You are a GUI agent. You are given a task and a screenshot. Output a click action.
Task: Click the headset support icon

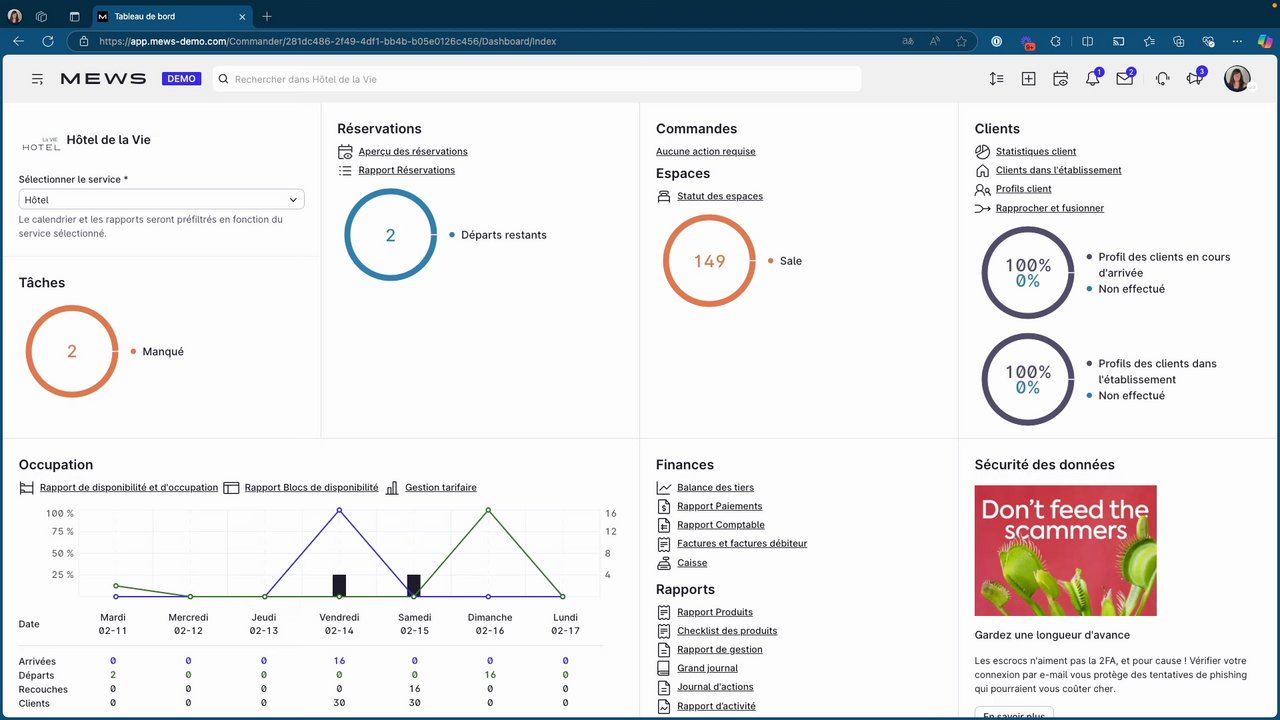click(x=1162, y=79)
